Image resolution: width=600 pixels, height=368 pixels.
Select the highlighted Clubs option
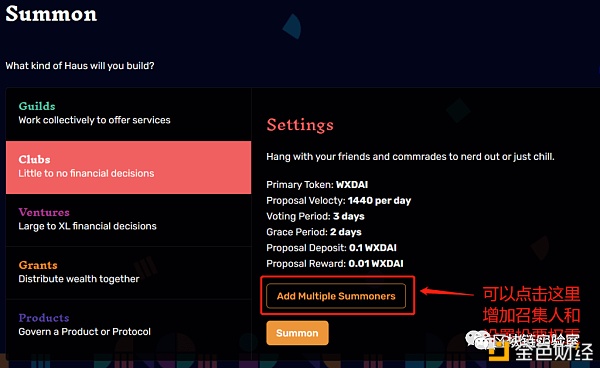(x=129, y=167)
